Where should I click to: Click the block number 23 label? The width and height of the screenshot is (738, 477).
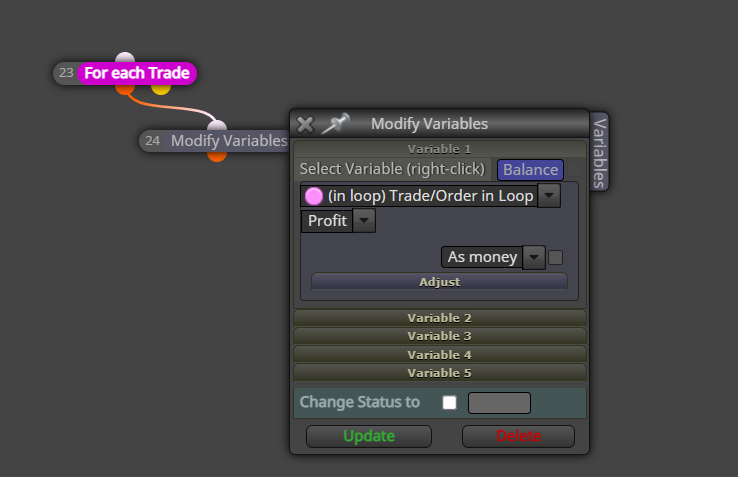(66, 73)
